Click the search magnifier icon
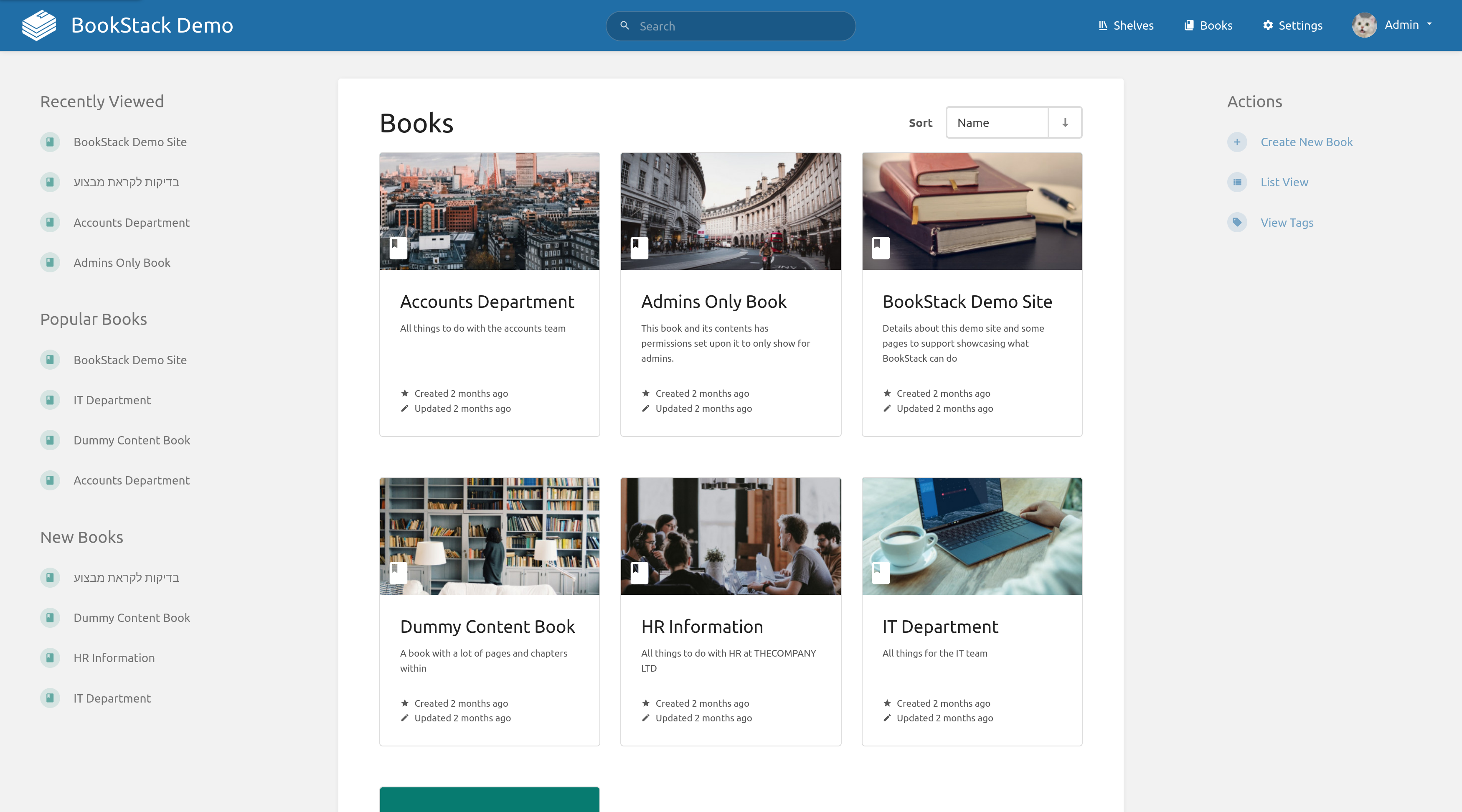Screen dimensions: 1462x812 point(625,25)
